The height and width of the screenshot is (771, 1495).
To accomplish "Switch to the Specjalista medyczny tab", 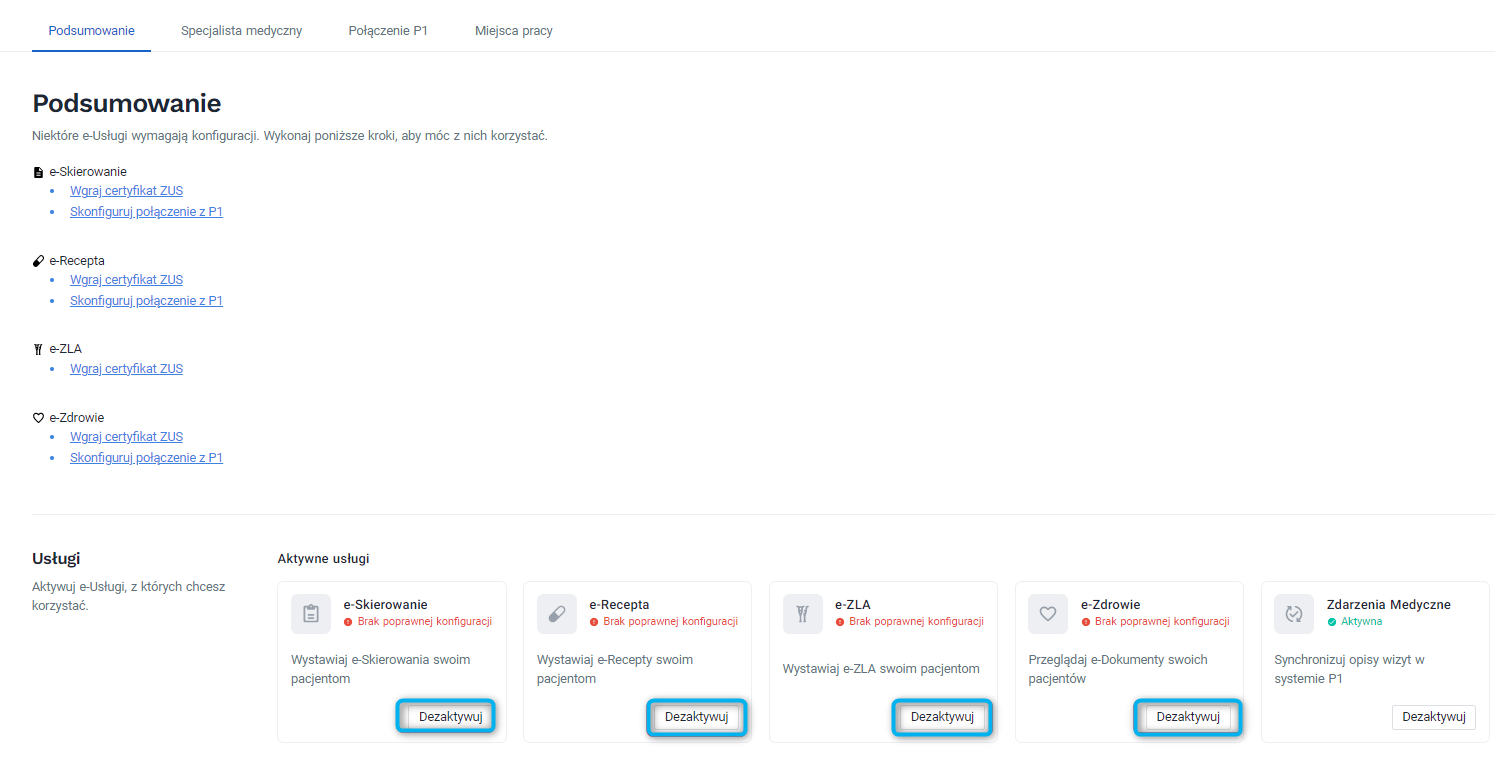I will [240, 30].
